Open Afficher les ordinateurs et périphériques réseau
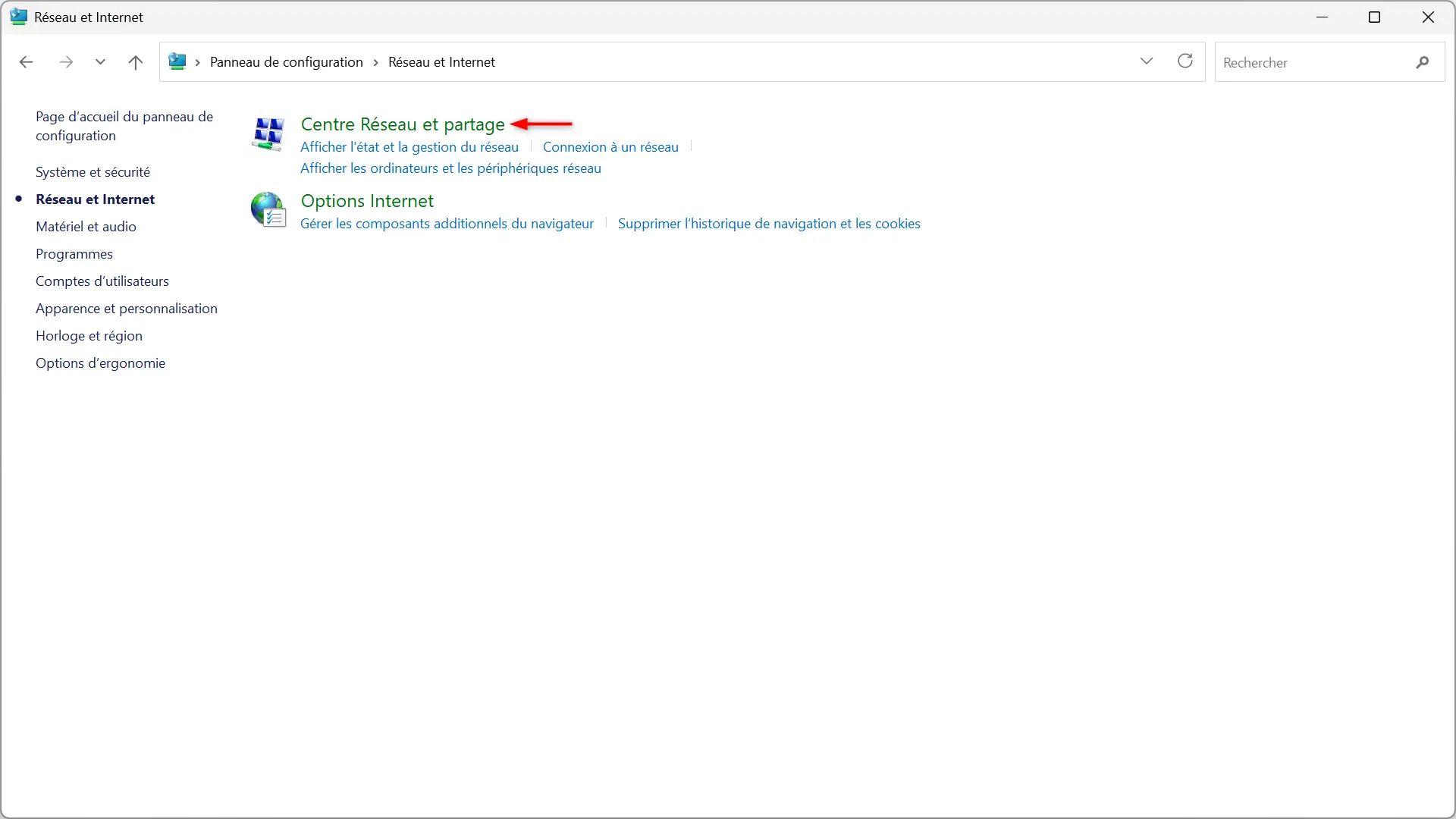1456x819 pixels. pyautogui.click(x=450, y=168)
